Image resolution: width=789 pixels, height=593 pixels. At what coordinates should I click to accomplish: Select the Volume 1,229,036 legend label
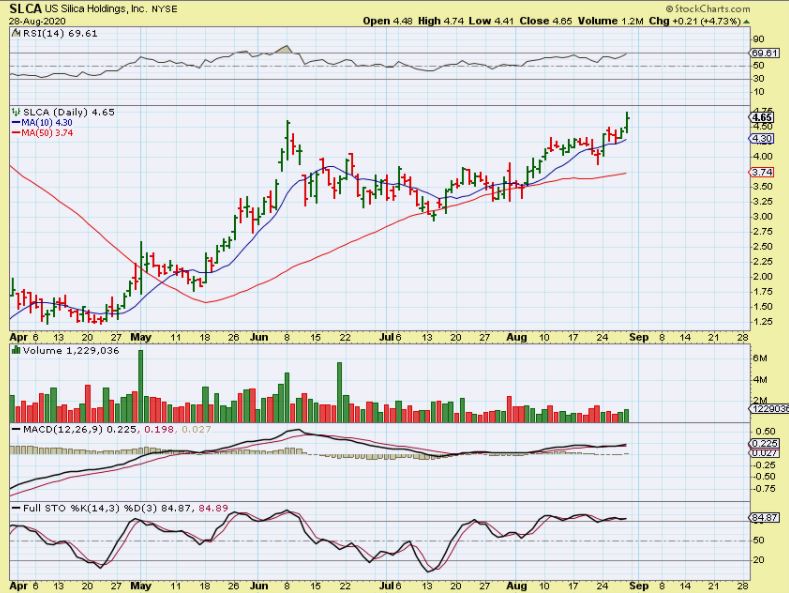pos(71,351)
